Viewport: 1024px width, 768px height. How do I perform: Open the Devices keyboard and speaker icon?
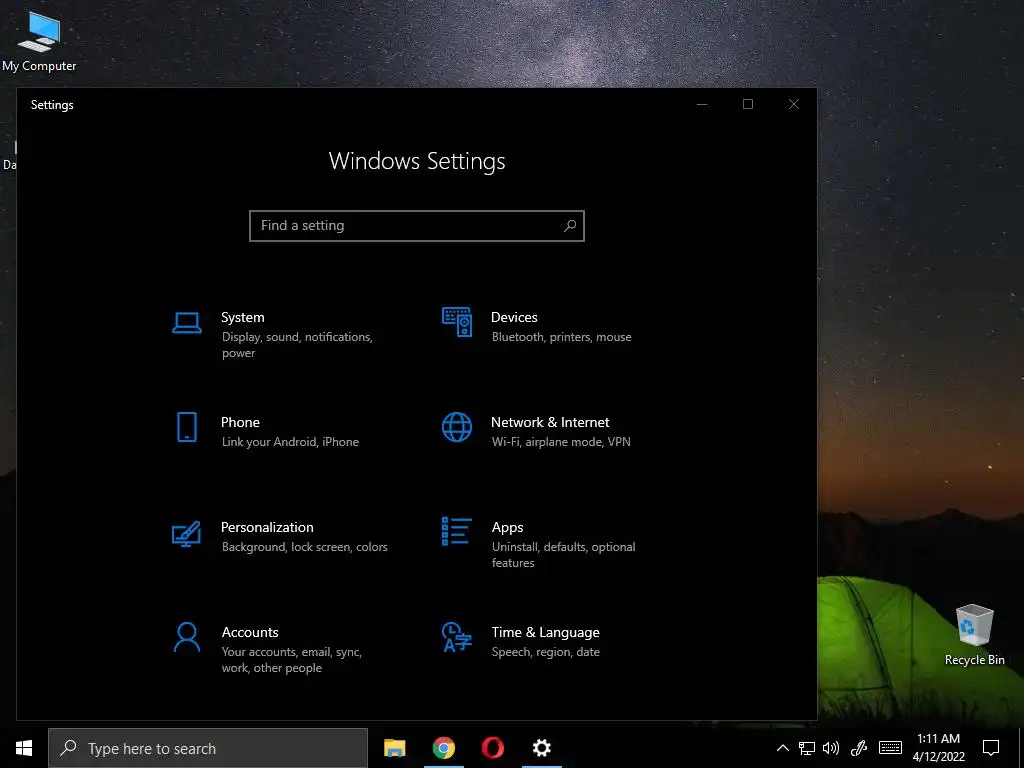[456, 322]
